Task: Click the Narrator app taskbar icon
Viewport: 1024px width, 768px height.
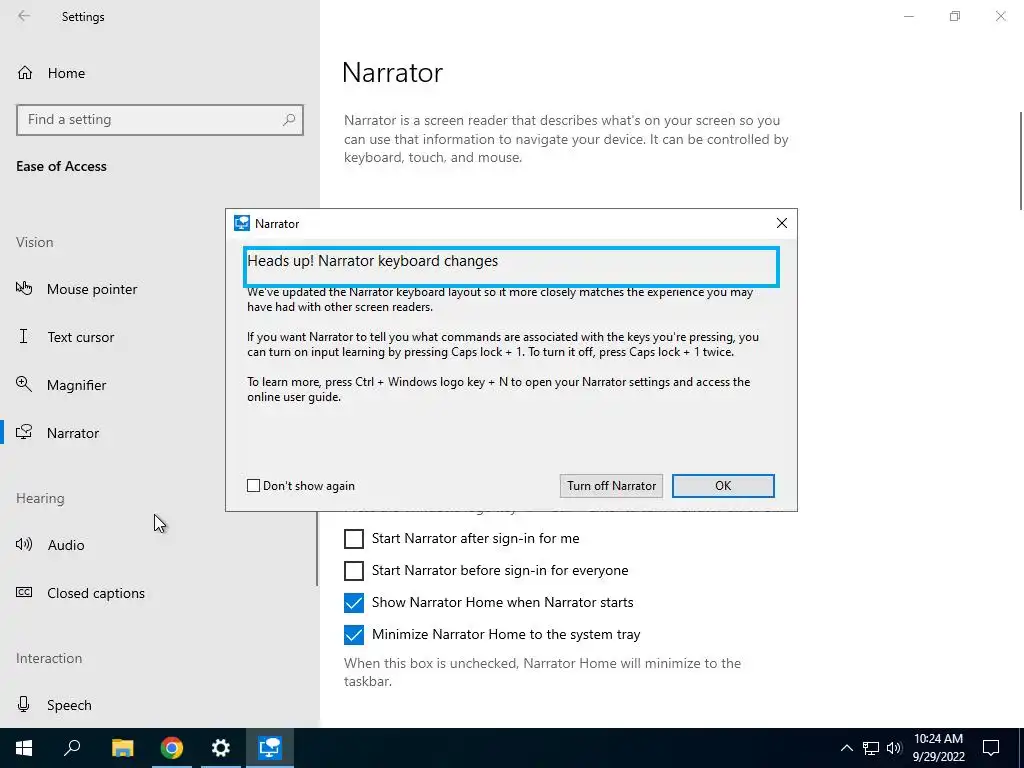Action: click(x=270, y=748)
